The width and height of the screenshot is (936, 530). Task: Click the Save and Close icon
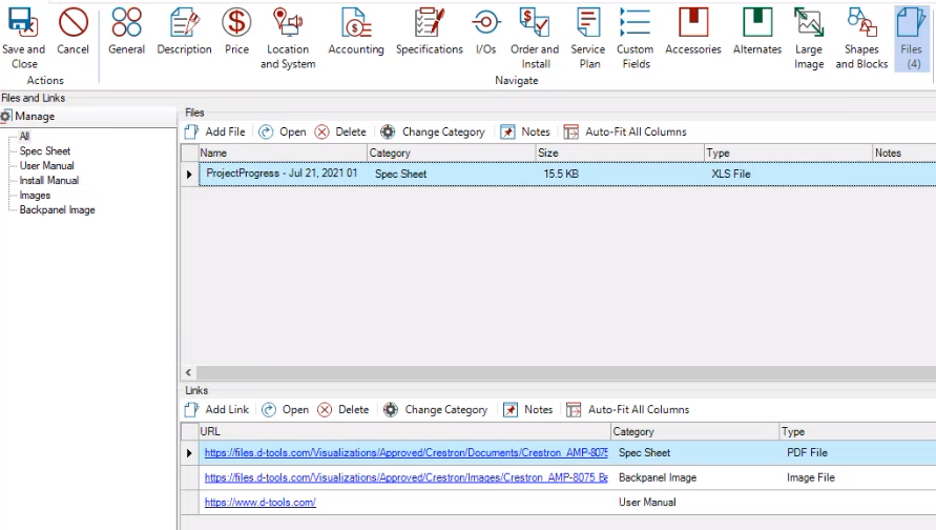click(23, 23)
